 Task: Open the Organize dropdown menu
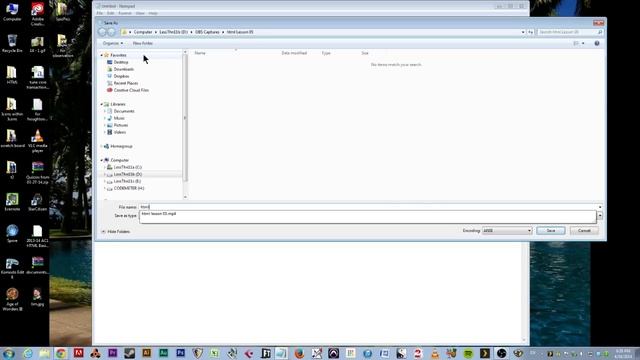coord(113,43)
